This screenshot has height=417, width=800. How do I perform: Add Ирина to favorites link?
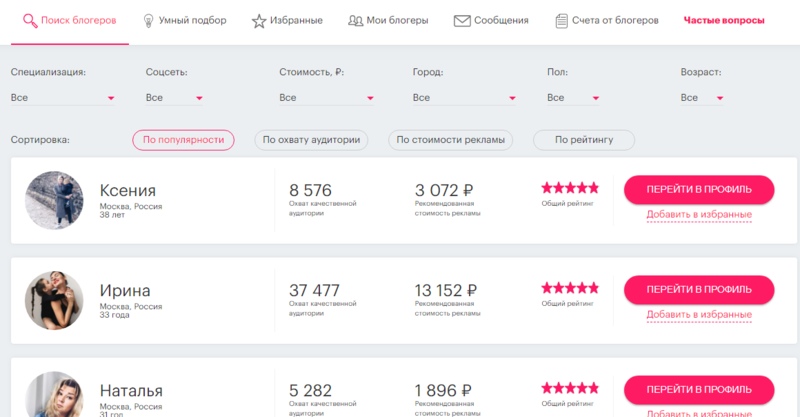coord(699,315)
